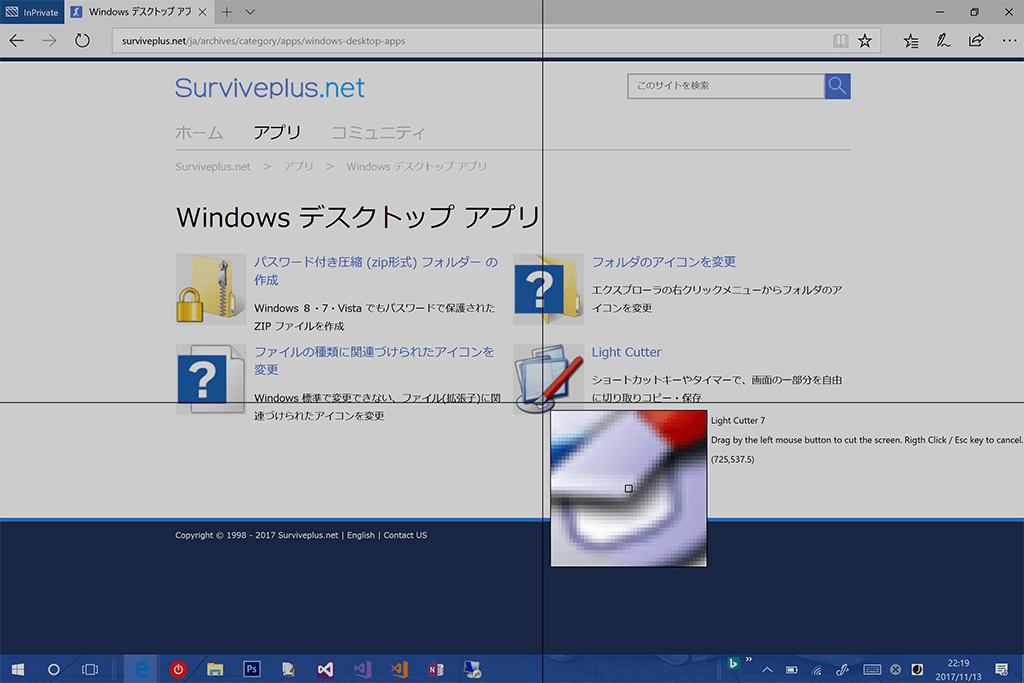Open the purple Visual Studio taskbar icon
The height and width of the screenshot is (683, 1024).
(362, 669)
